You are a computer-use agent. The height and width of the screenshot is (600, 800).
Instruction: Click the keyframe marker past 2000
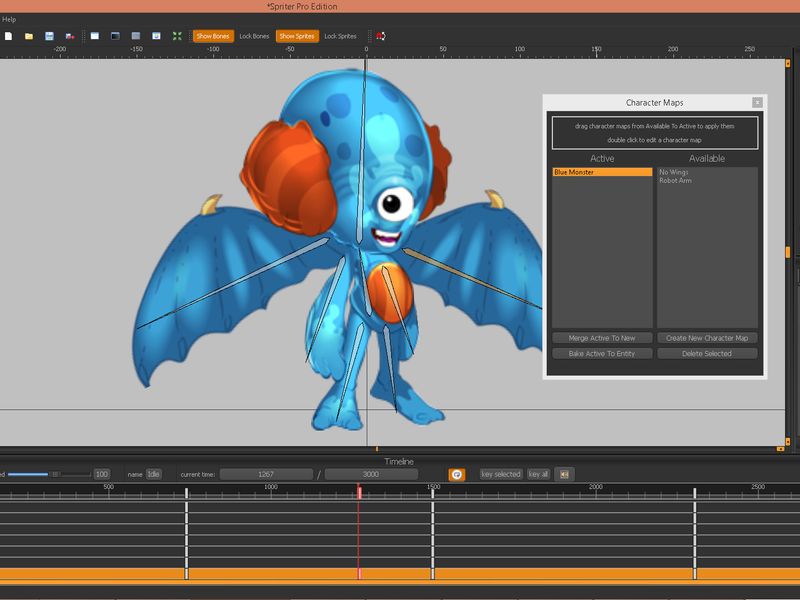tap(694, 493)
